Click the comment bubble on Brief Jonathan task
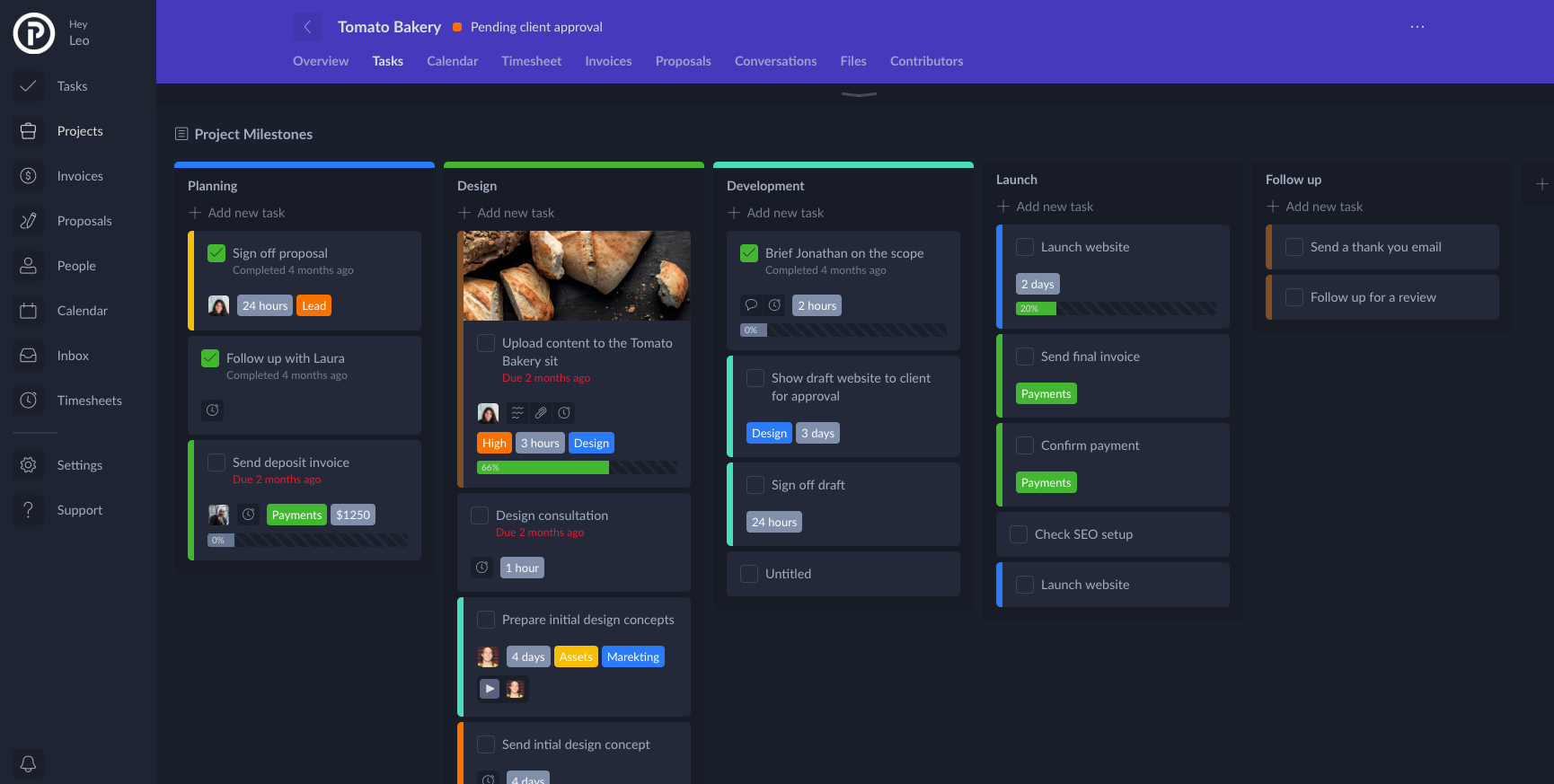The image size is (1554, 784). (x=751, y=305)
